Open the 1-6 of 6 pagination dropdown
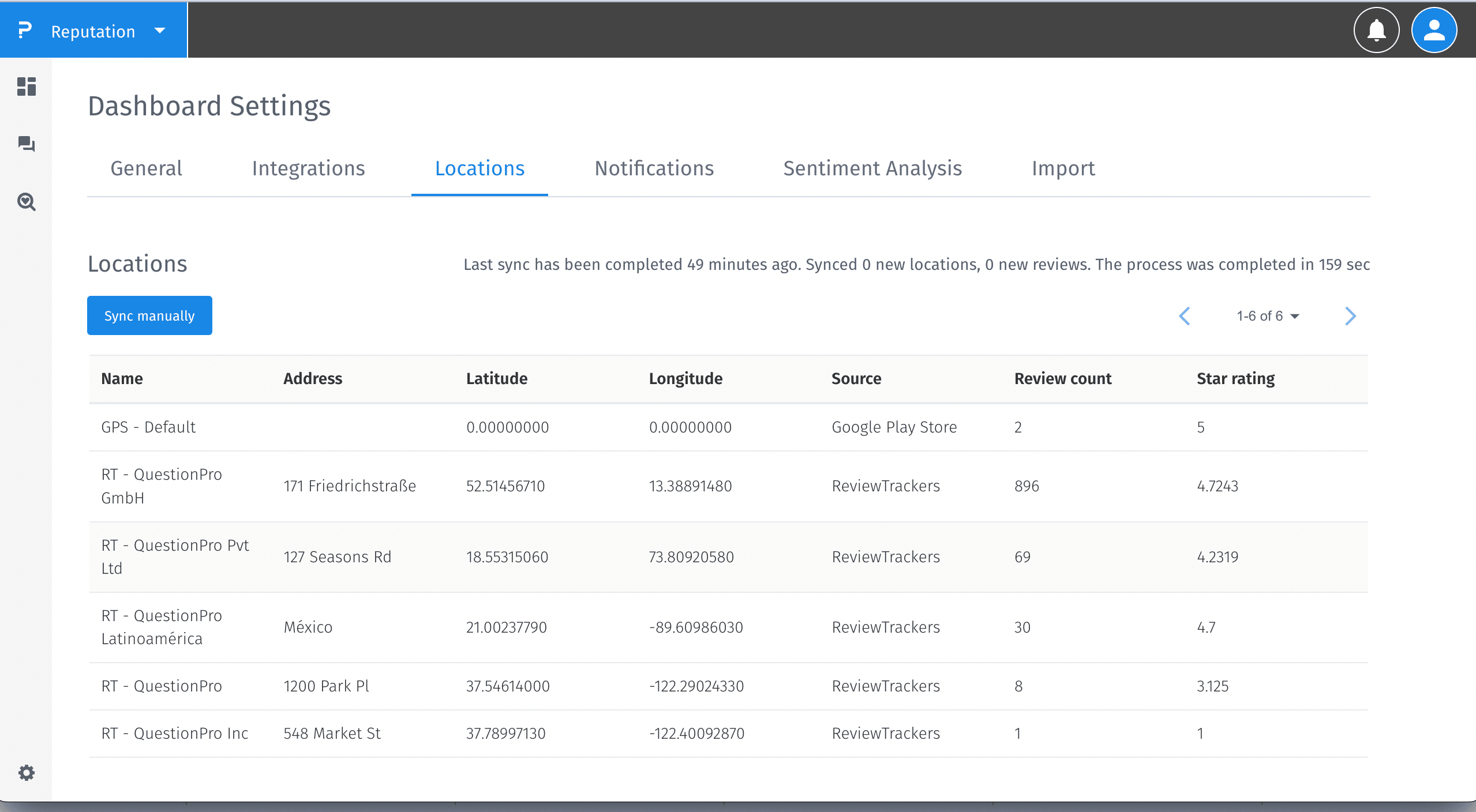Image resolution: width=1476 pixels, height=812 pixels. 1268,316
